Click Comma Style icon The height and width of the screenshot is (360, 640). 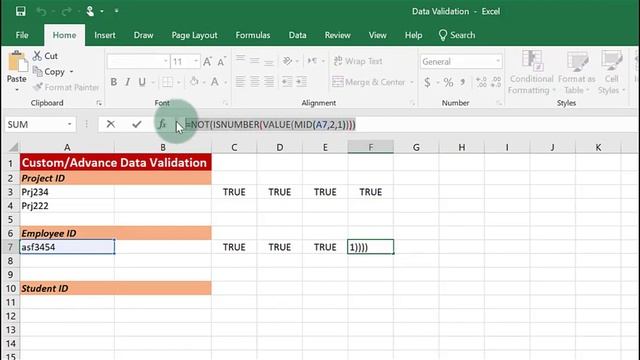tap(462, 82)
